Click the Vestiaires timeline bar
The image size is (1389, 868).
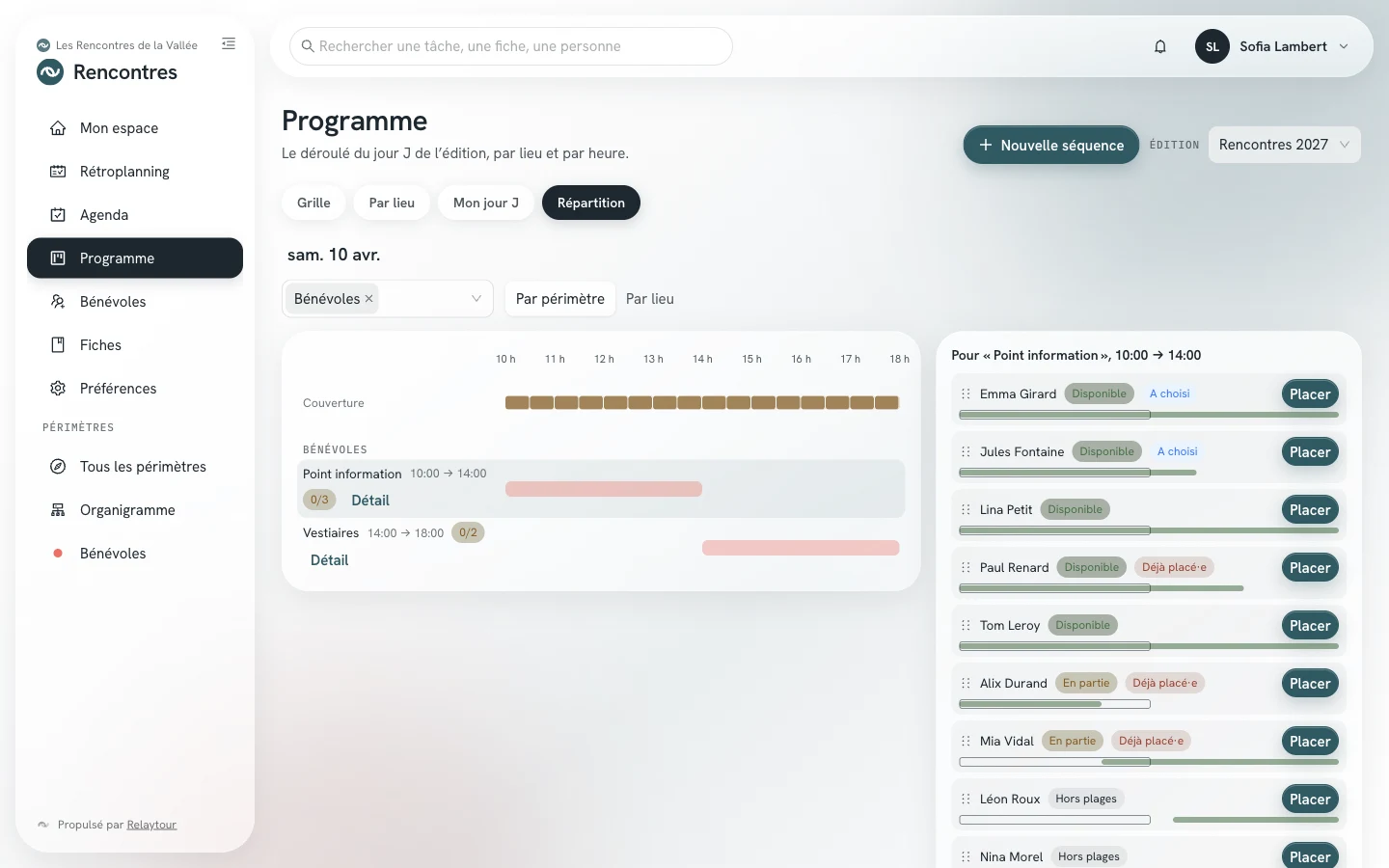tap(801, 548)
